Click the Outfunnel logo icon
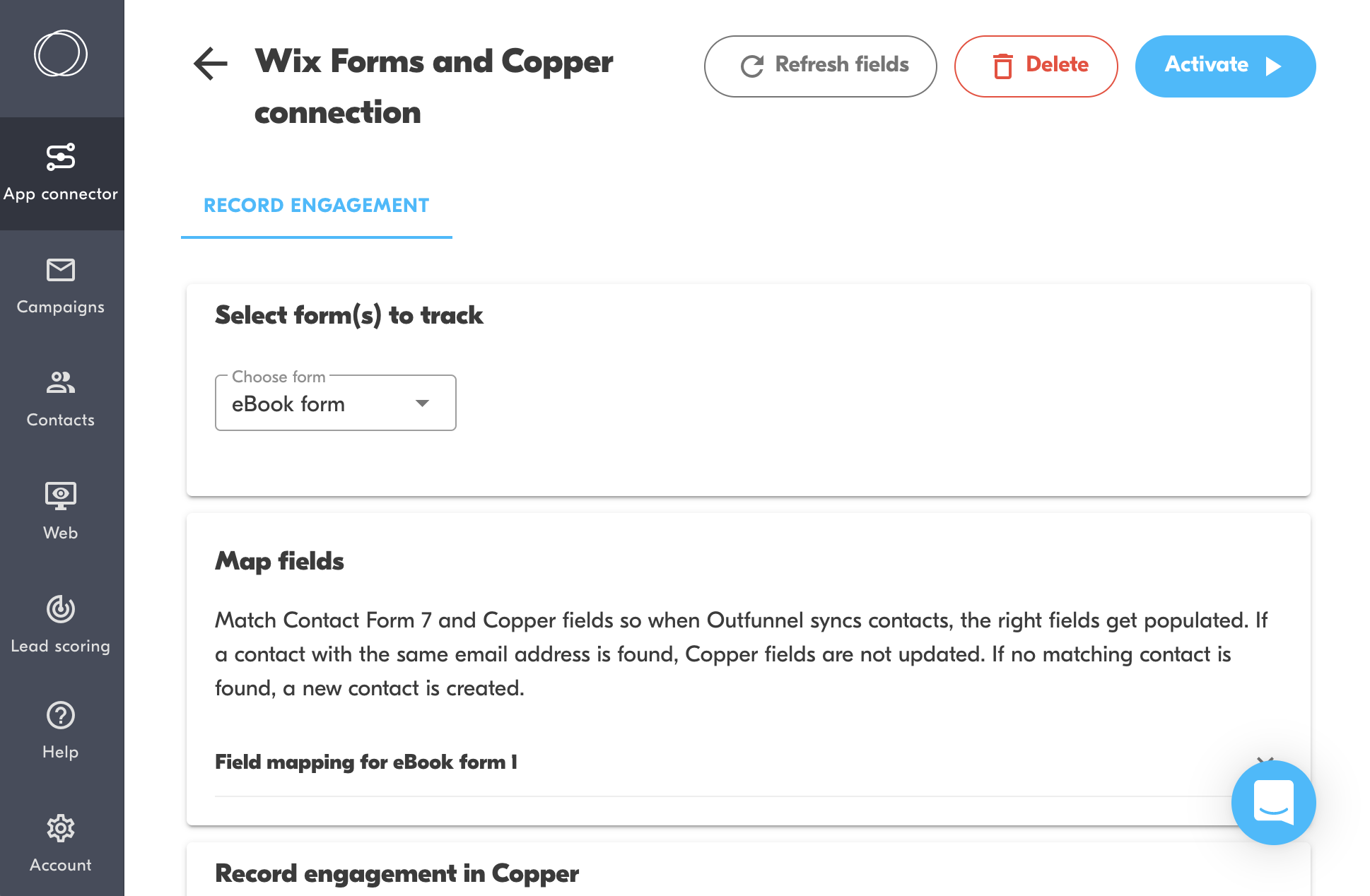The width and height of the screenshot is (1370, 896). pyautogui.click(x=61, y=54)
